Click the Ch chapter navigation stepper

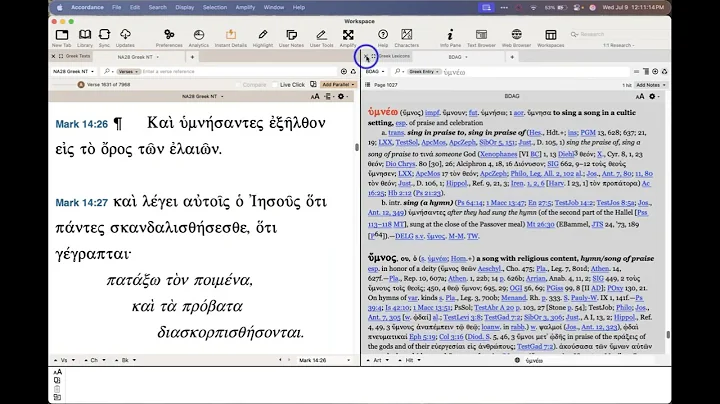click(95, 360)
